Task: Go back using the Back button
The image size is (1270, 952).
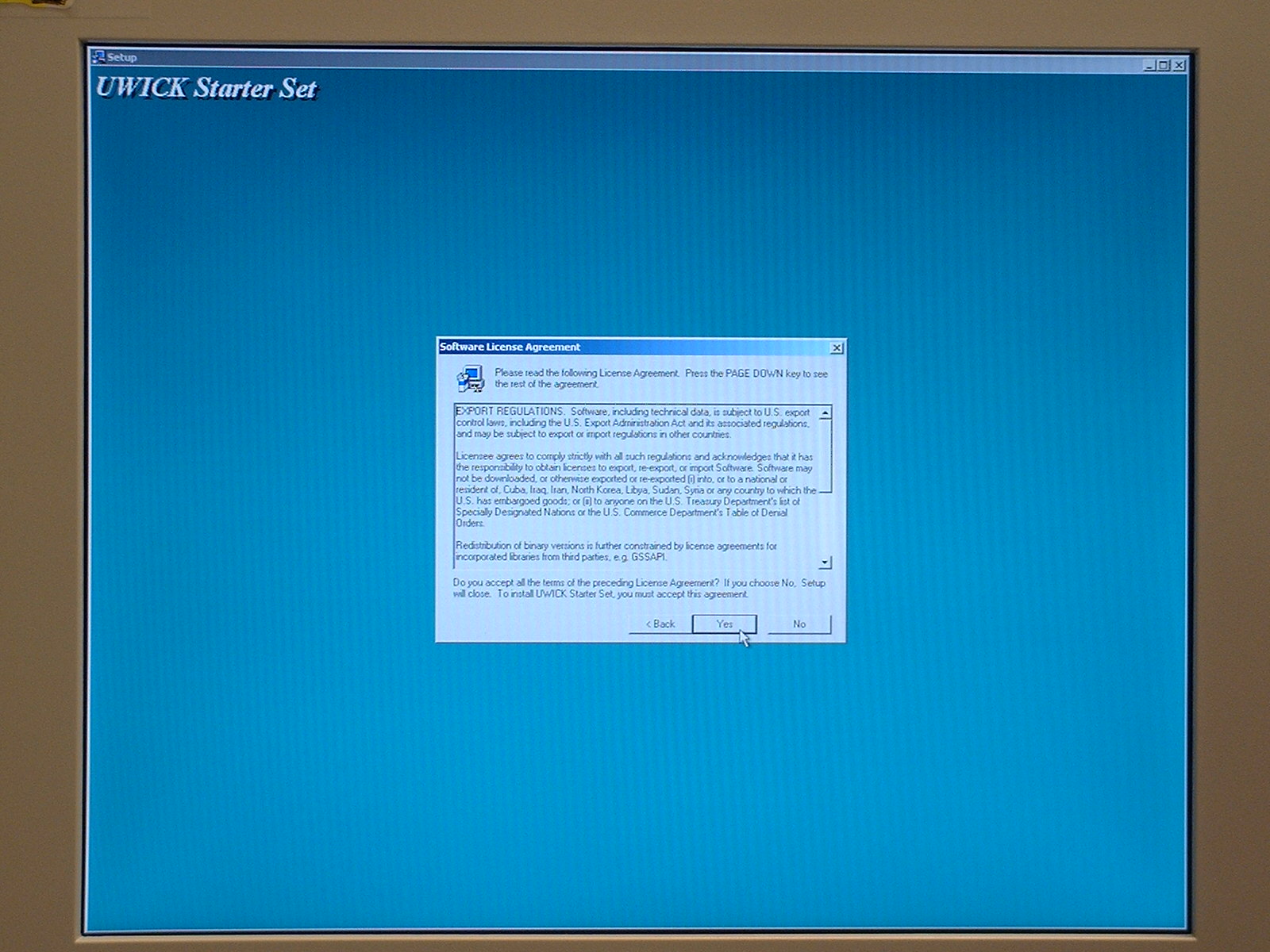Action: click(660, 624)
